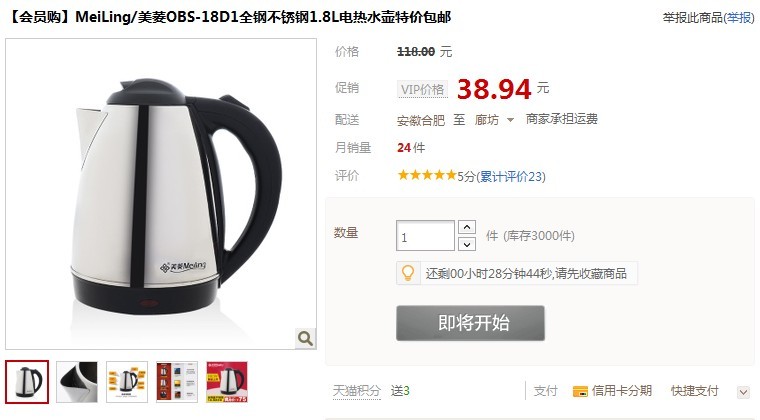Image resolution: width=760 pixels, height=420 pixels.
Task: Select the third thumbnail with feature labels
Action: click(127, 382)
